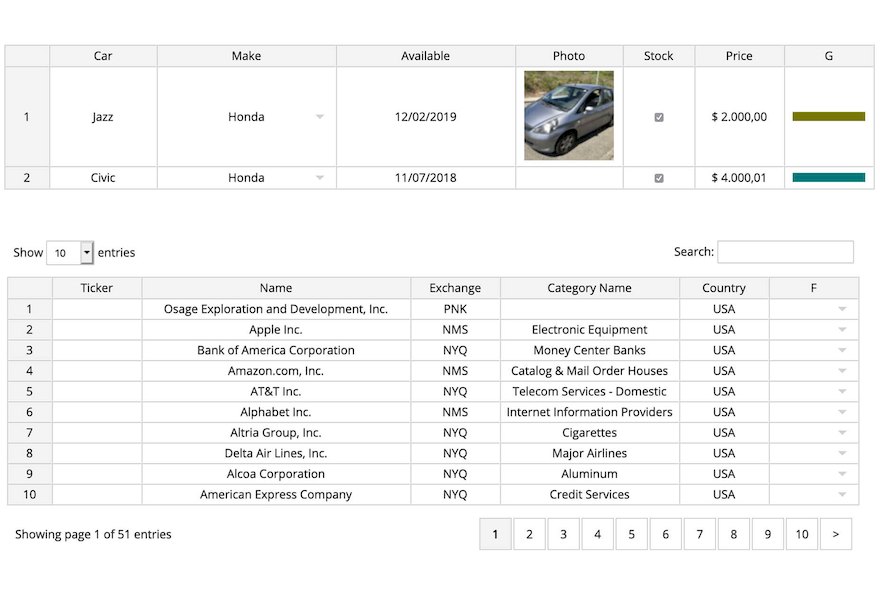Go to page 10 of entries
Screen dimensions: 880x607
click(801, 534)
